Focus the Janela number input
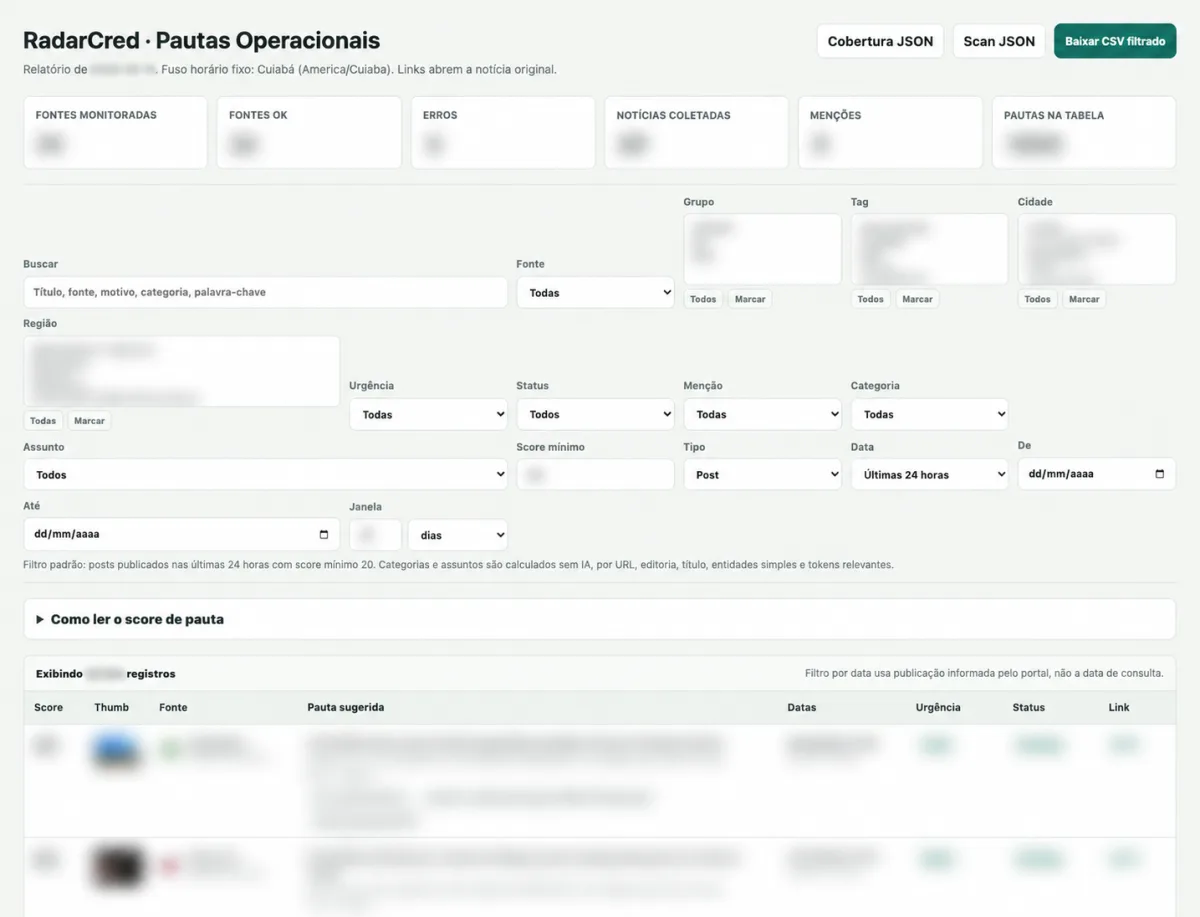Screen dimensions: 1200x917 tap(375, 535)
